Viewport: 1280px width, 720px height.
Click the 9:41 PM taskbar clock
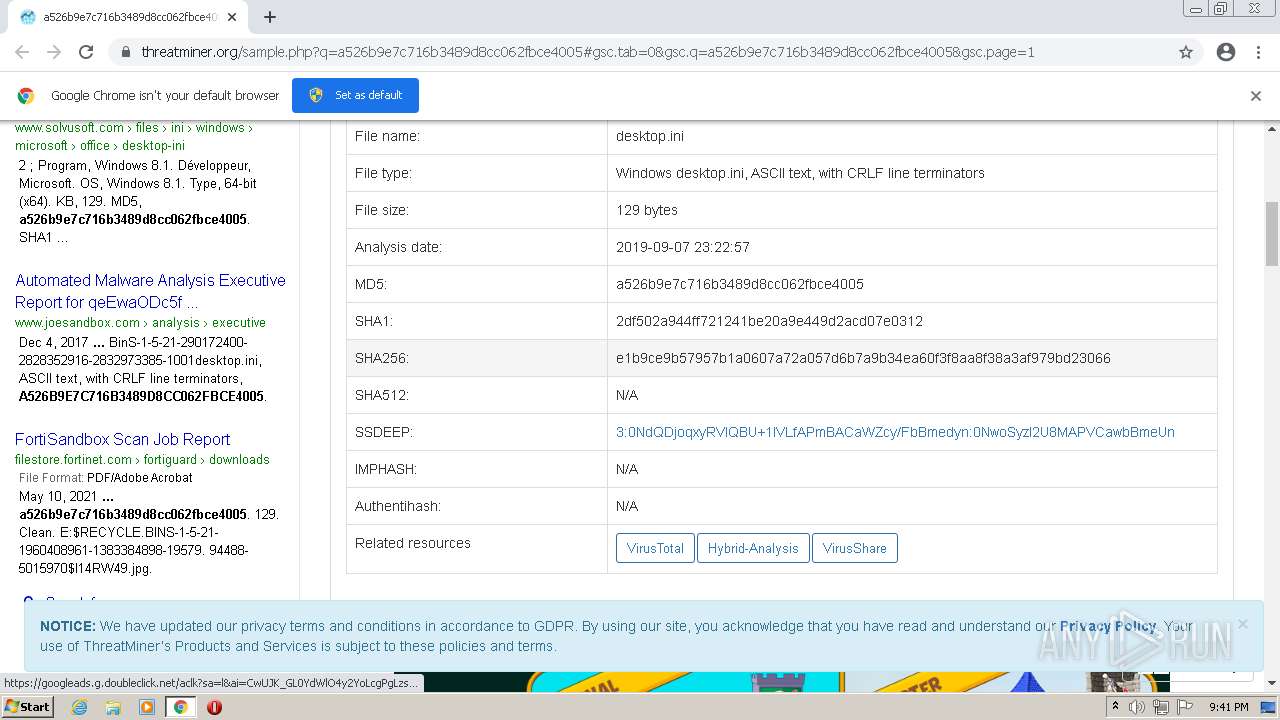tap(1228, 707)
